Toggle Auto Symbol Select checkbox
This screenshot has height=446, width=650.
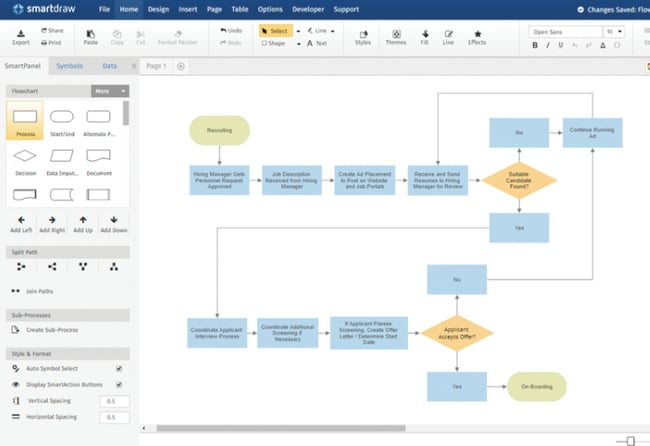tap(119, 368)
